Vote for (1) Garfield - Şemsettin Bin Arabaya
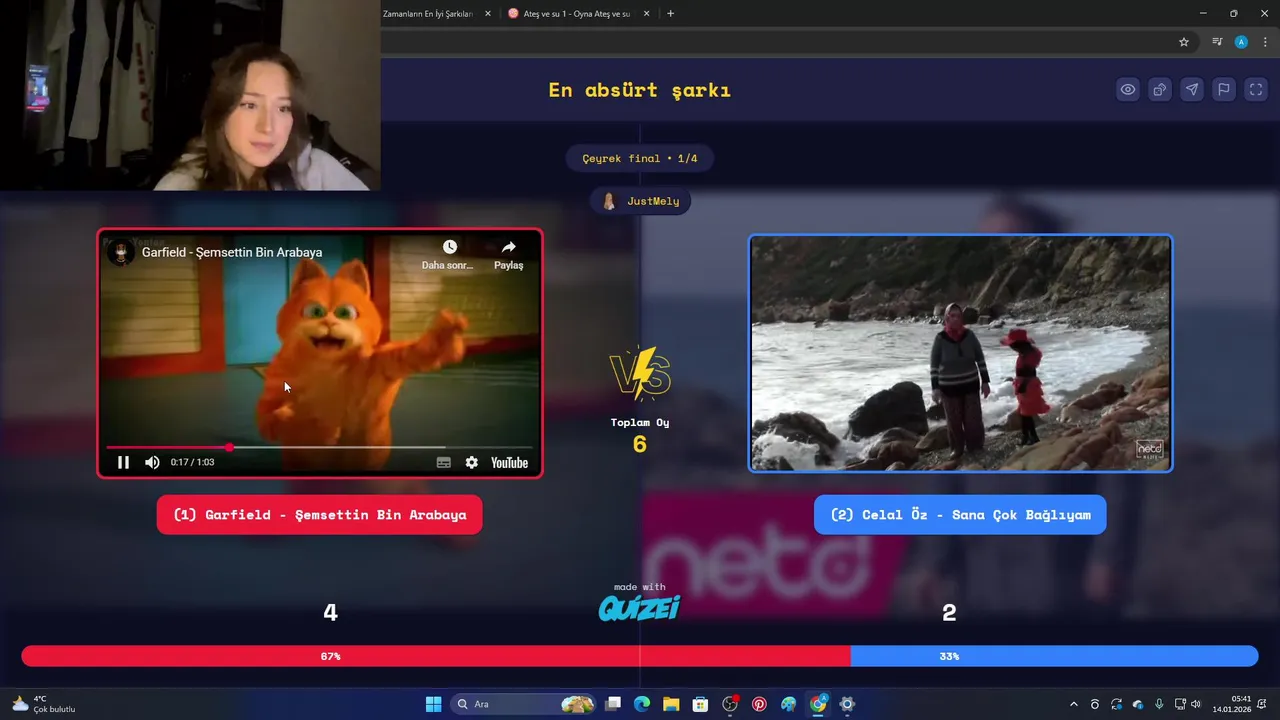This screenshot has height=720, width=1280. 319,515
